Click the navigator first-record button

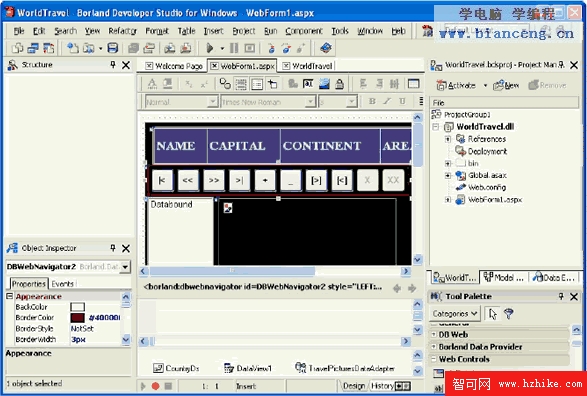point(162,180)
